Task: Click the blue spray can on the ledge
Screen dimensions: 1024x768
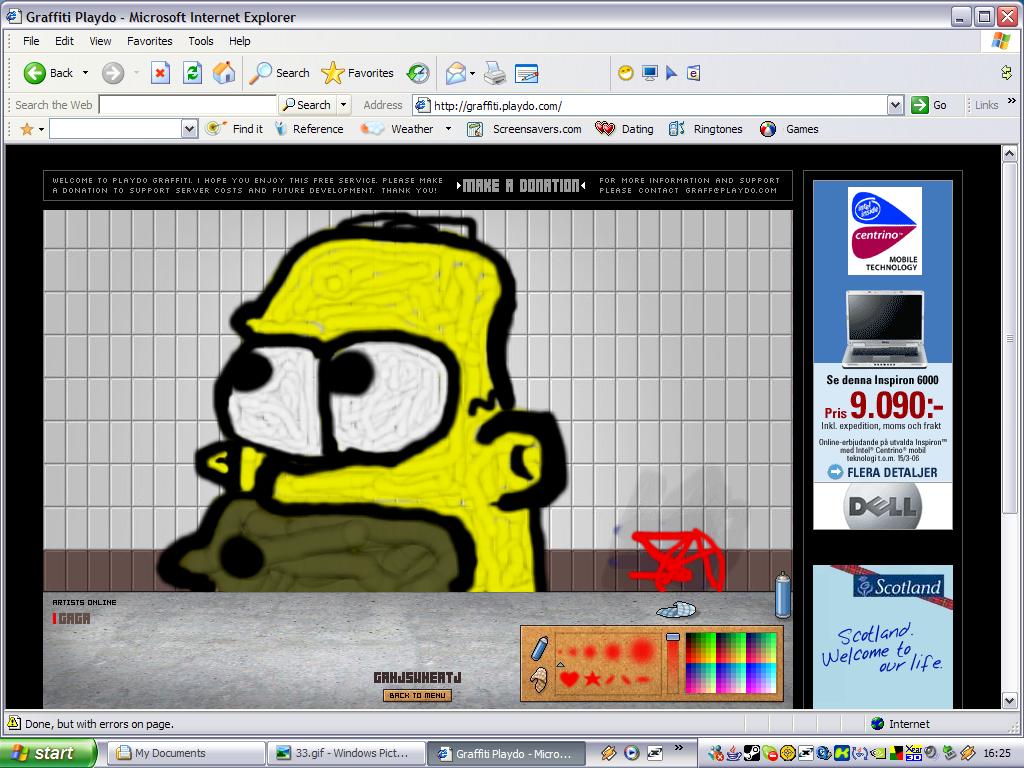Action: click(x=782, y=594)
